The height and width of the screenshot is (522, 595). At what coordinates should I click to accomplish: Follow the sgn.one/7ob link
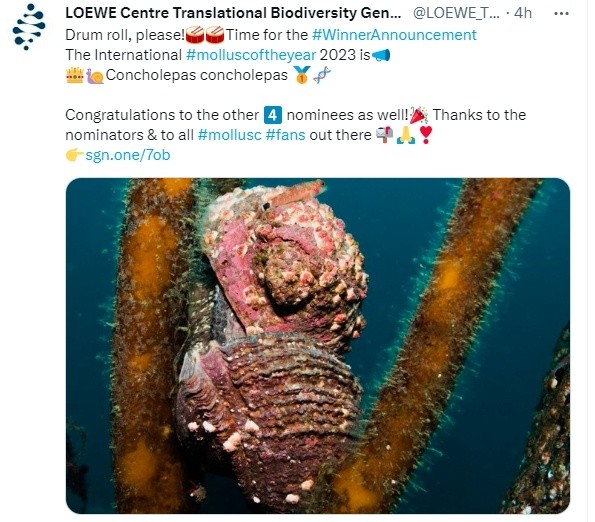point(128,155)
